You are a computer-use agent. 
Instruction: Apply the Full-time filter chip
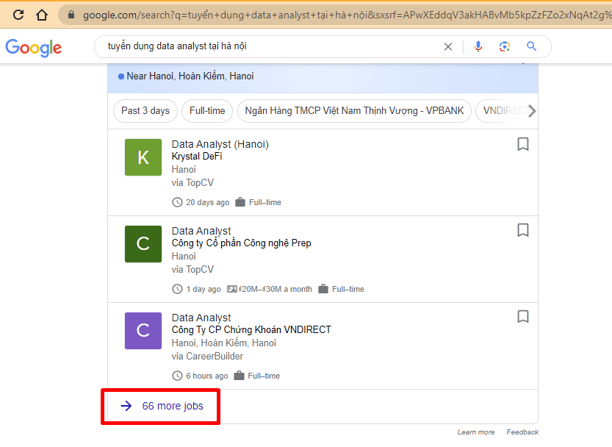point(207,111)
